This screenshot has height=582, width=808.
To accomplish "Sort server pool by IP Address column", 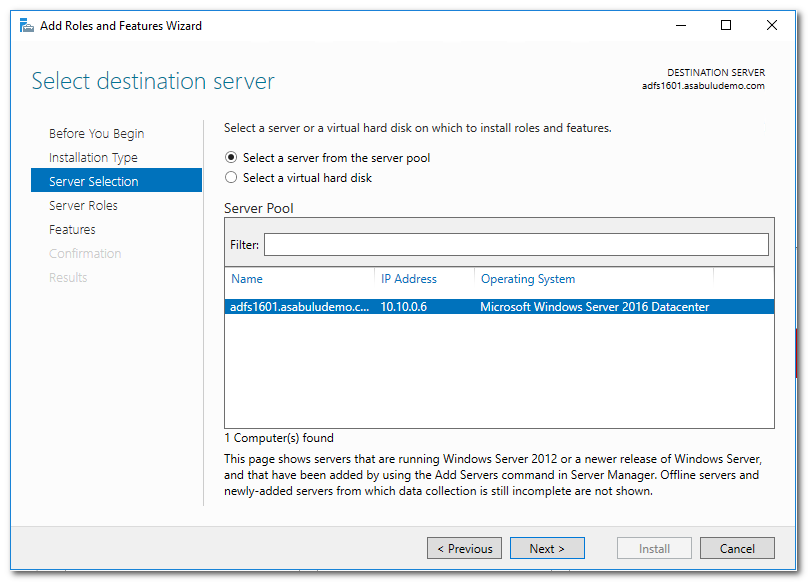I will click(409, 279).
